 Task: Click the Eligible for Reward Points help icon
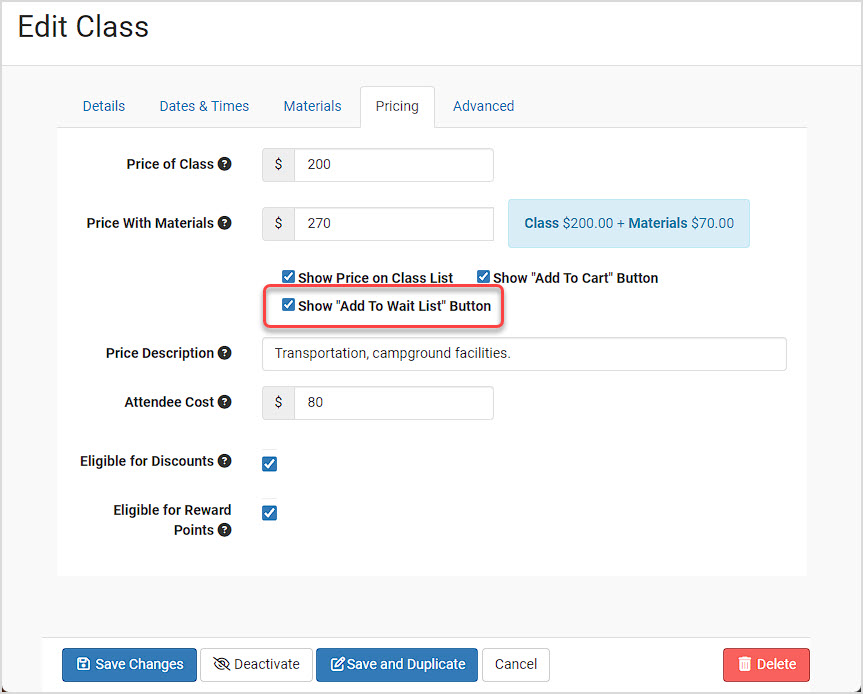(x=225, y=530)
